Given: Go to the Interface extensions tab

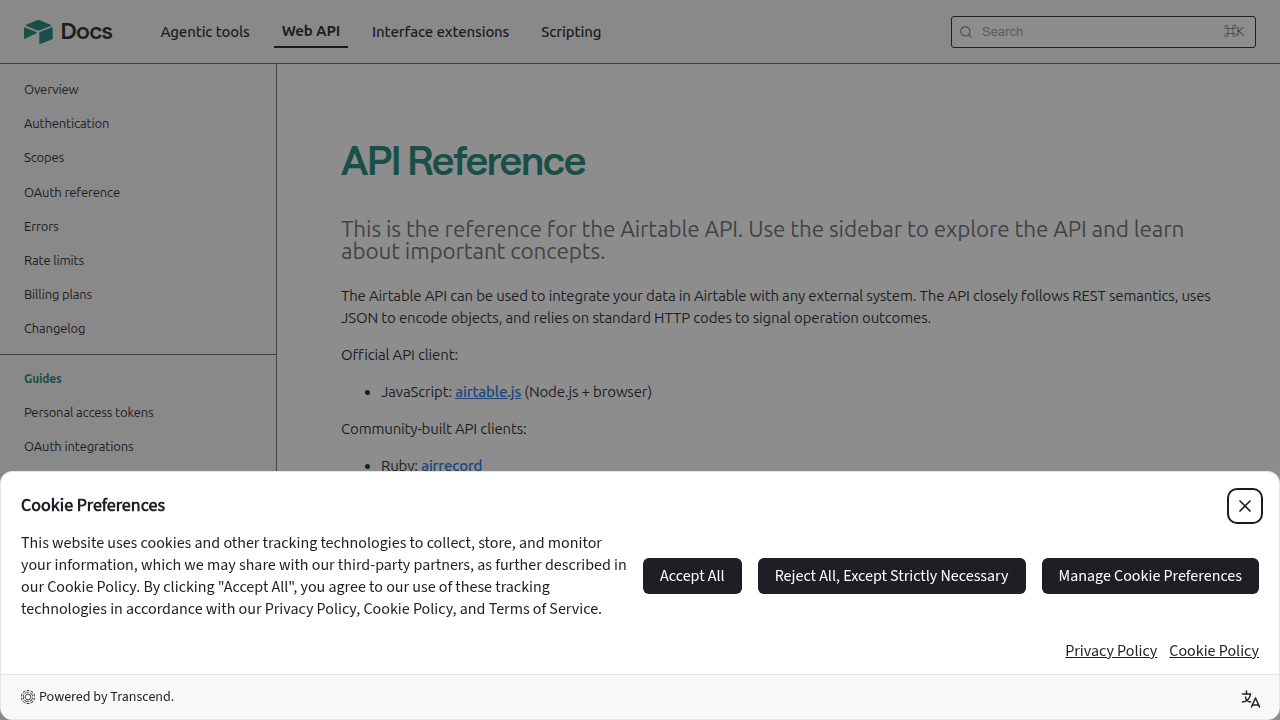Looking at the screenshot, I should [x=440, y=32].
